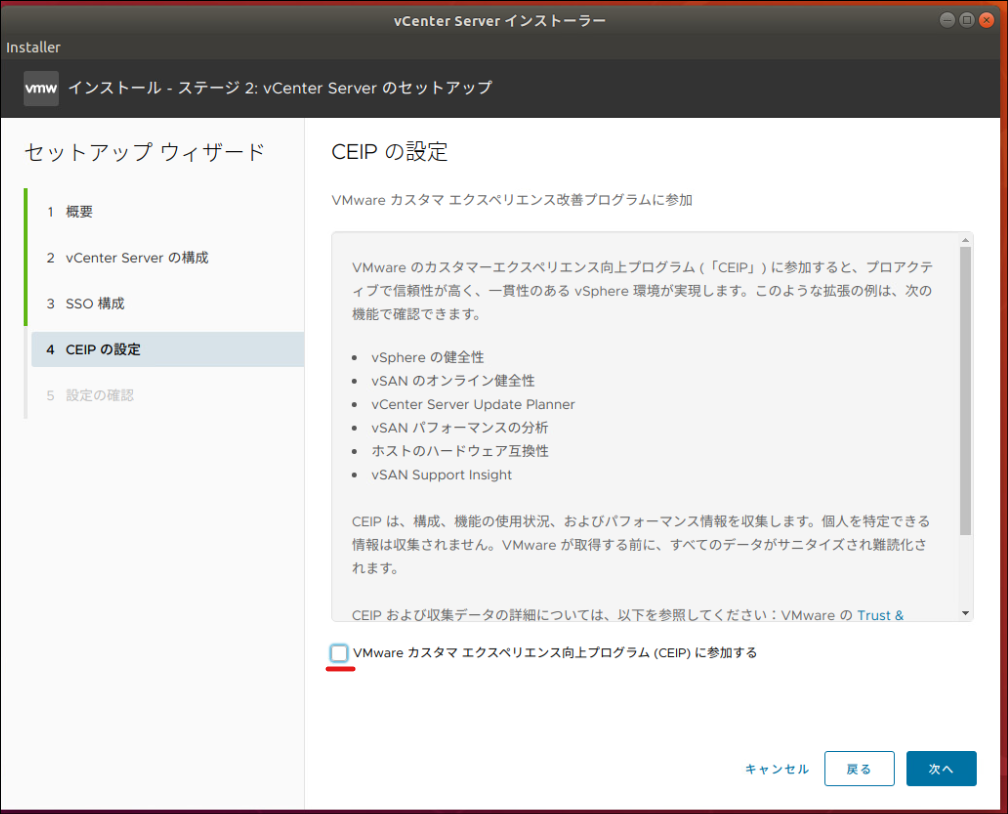This screenshot has width=1008, height=814.
Task: Enable the CEIP participation checkbox
Action: [339, 653]
